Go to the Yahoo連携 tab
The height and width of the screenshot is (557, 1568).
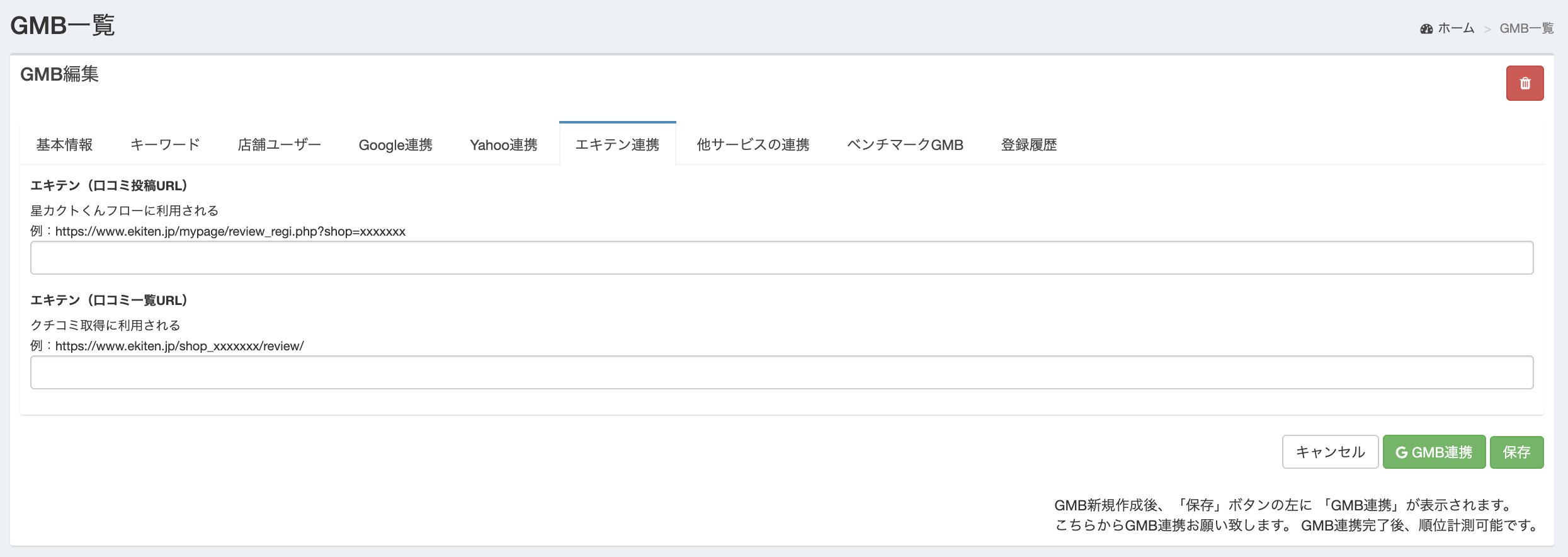tap(504, 145)
